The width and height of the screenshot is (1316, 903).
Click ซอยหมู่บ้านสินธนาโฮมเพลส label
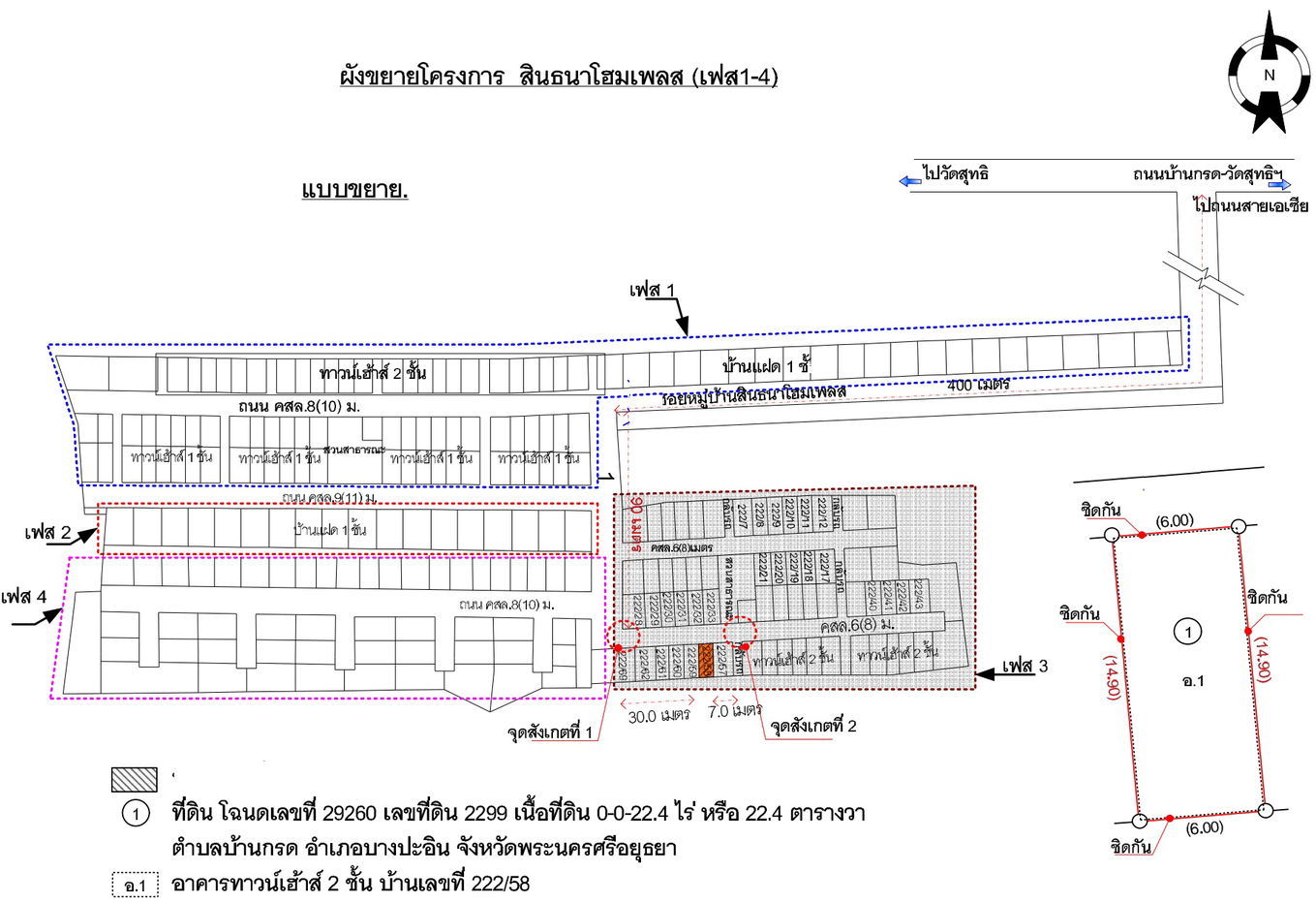point(754,395)
